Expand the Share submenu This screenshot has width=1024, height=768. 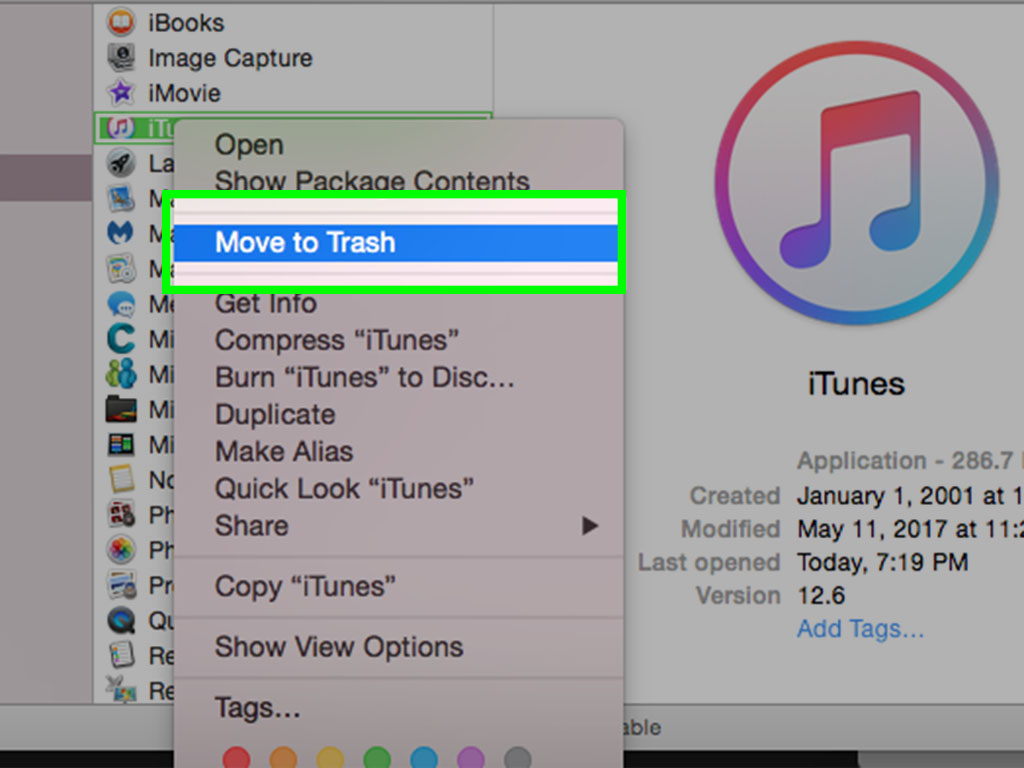pos(398,526)
